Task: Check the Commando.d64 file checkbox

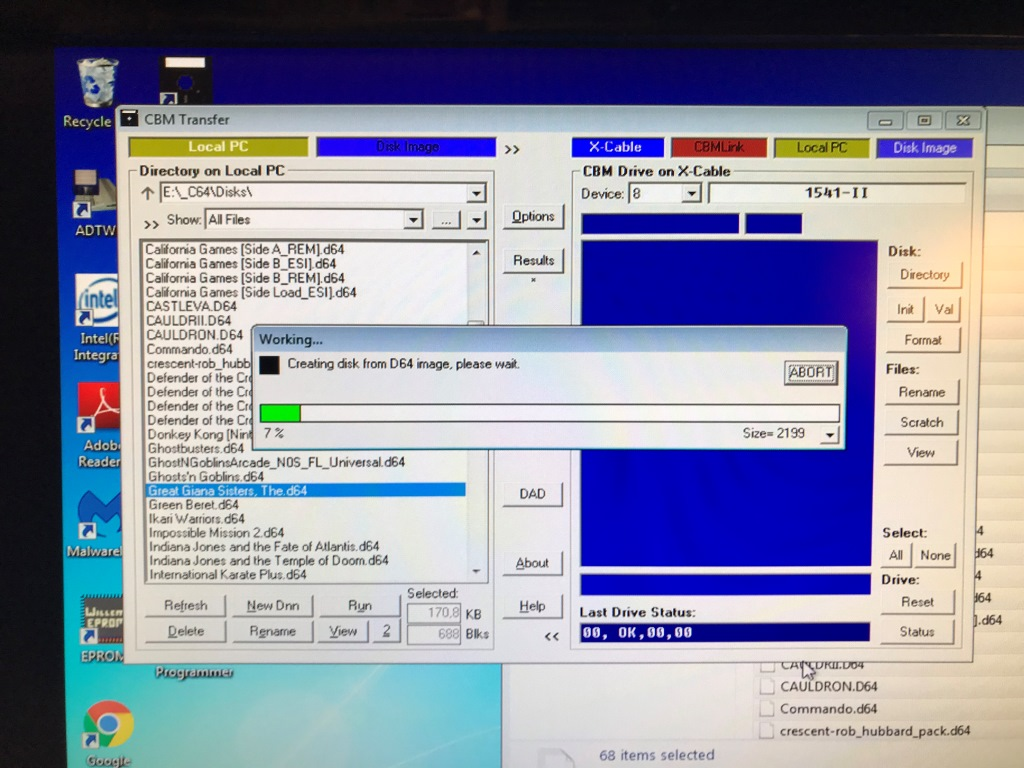Action: (767, 709)
